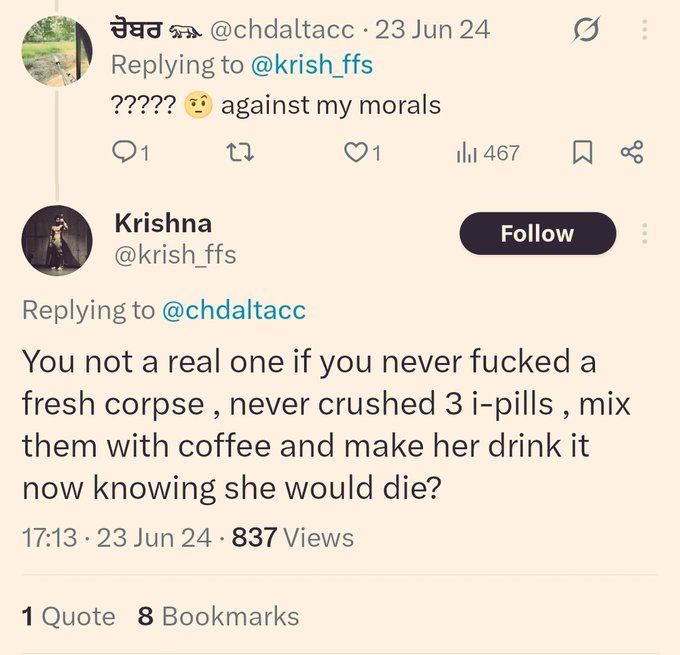Open the @krish_ffs handle under Krishna
The height and width of the screenshot is (655, 680).
click(x=175, y=255)
